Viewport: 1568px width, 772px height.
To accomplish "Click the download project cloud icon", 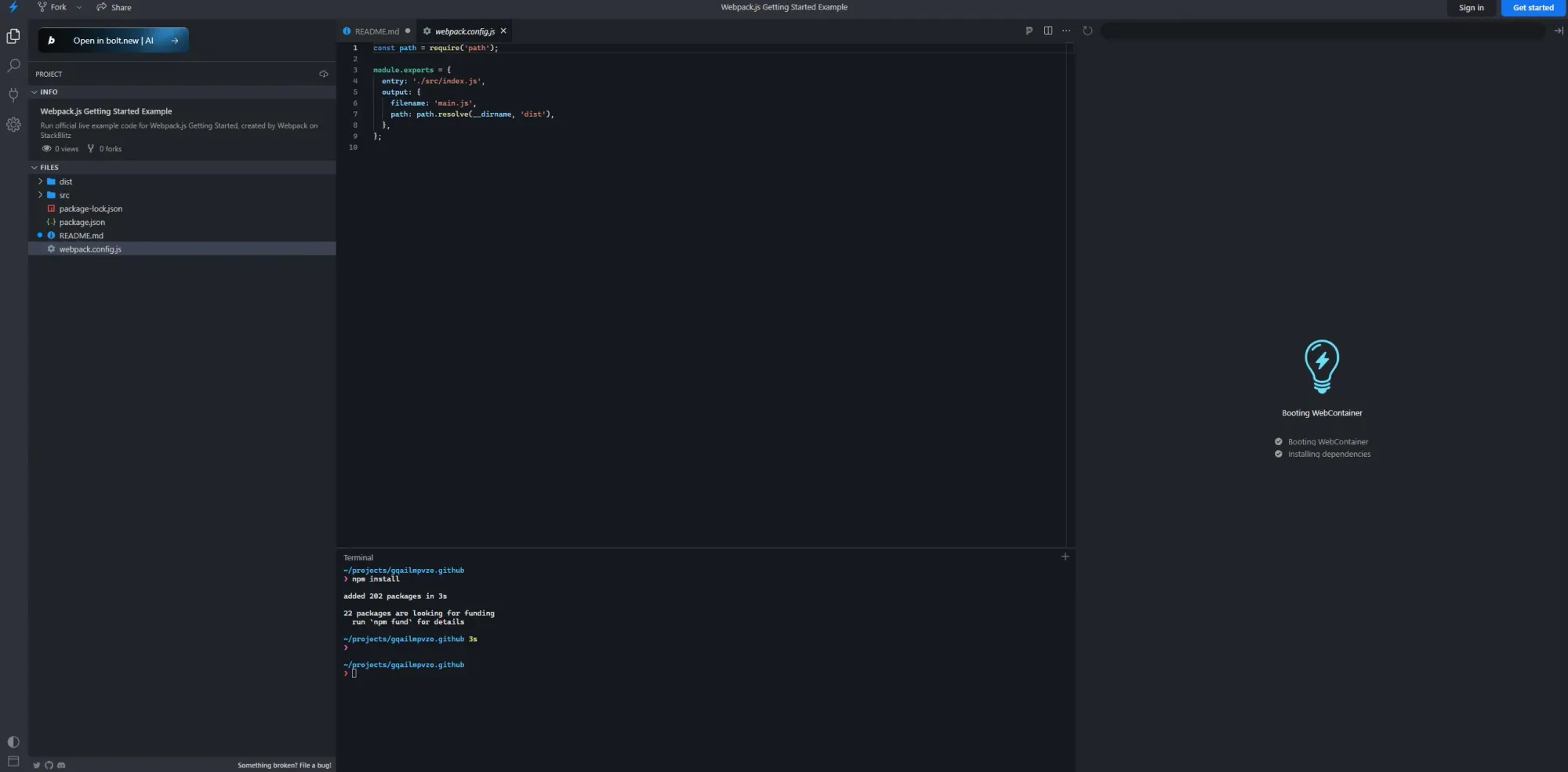I will tap(324, 74).
